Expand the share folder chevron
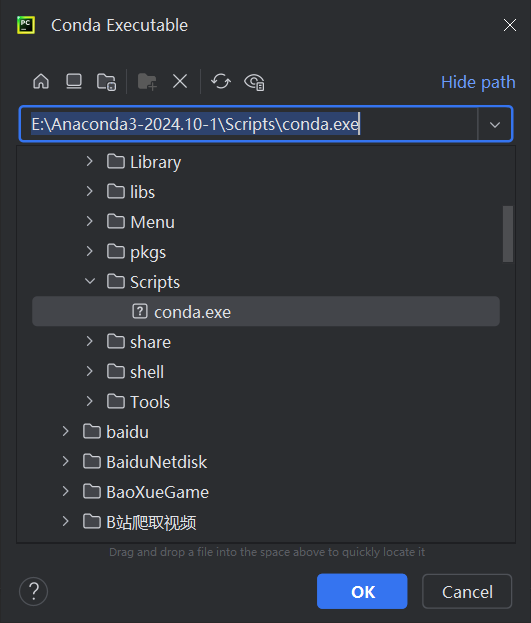 click(90, 342)
